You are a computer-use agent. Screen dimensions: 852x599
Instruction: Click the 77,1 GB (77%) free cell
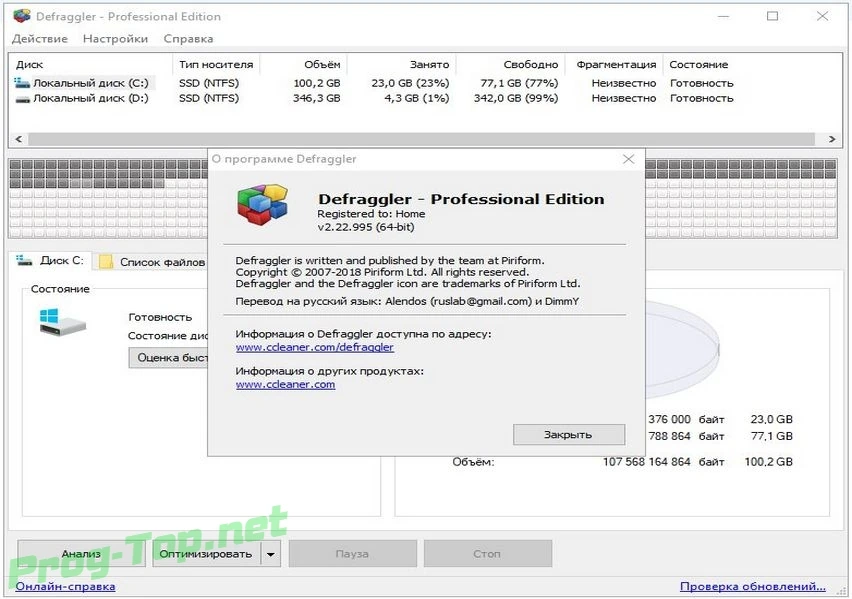pyautogui.click(x=519, y=83)
